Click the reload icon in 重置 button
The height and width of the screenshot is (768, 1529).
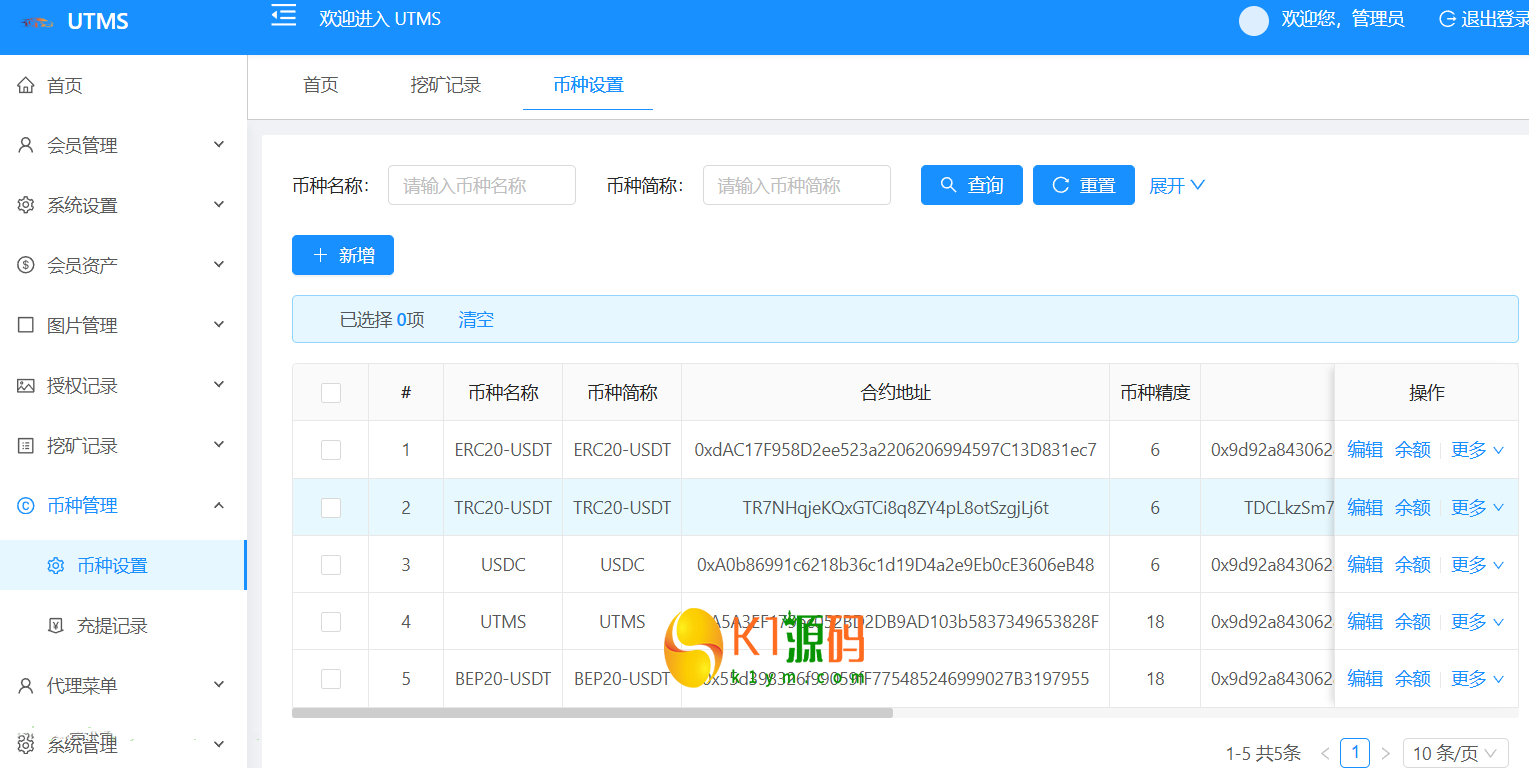coord(1061,185)
